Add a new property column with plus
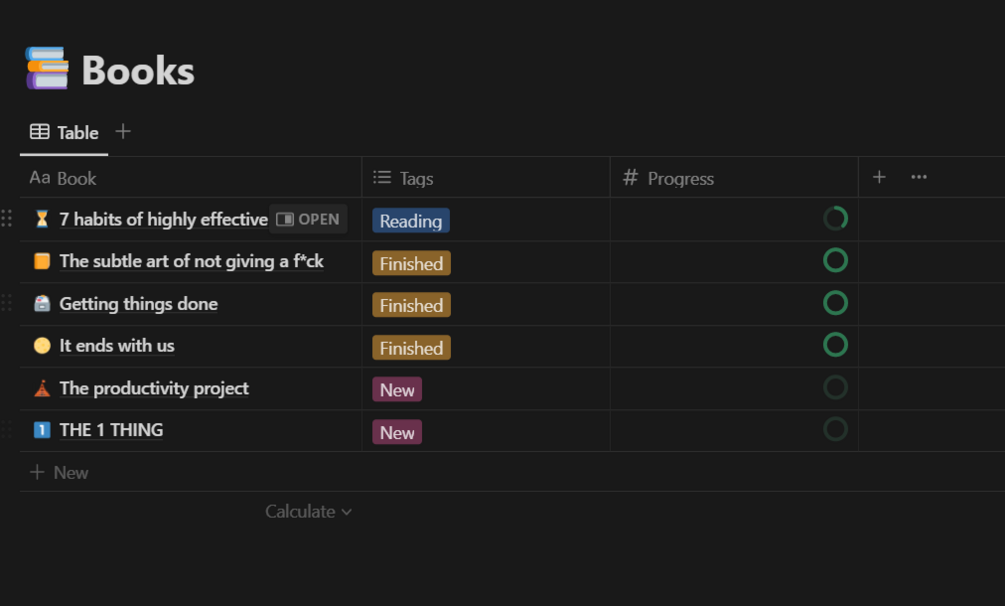Viewport: 1005px width, 606px height. click(879, 177)
